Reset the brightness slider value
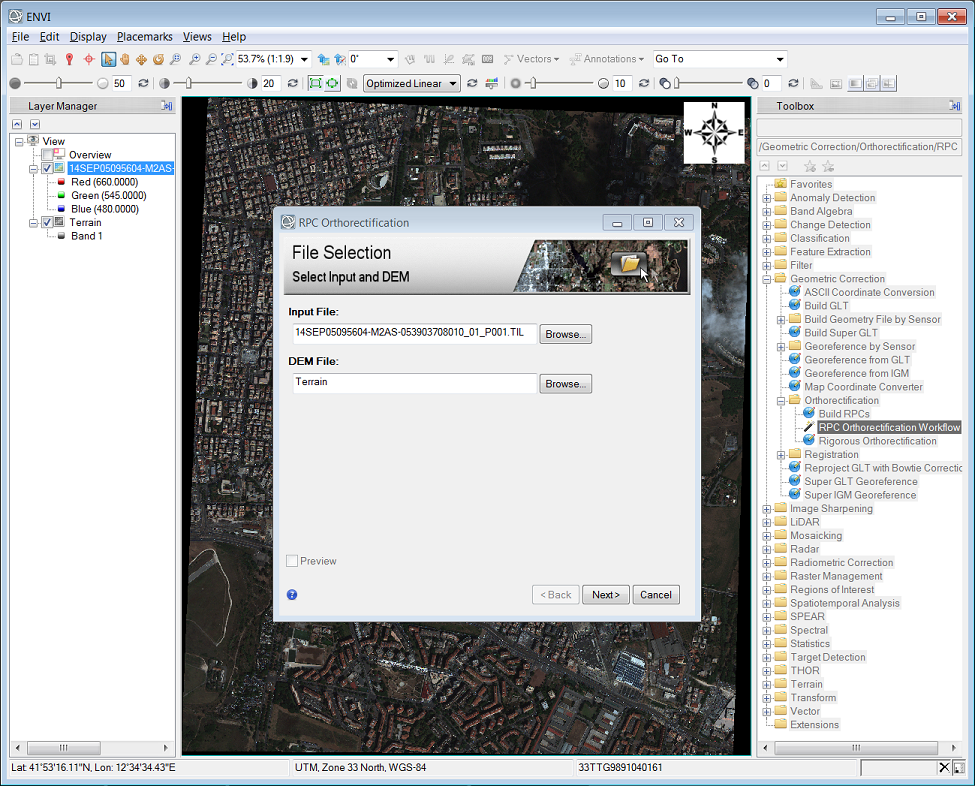 pos(143,84)
